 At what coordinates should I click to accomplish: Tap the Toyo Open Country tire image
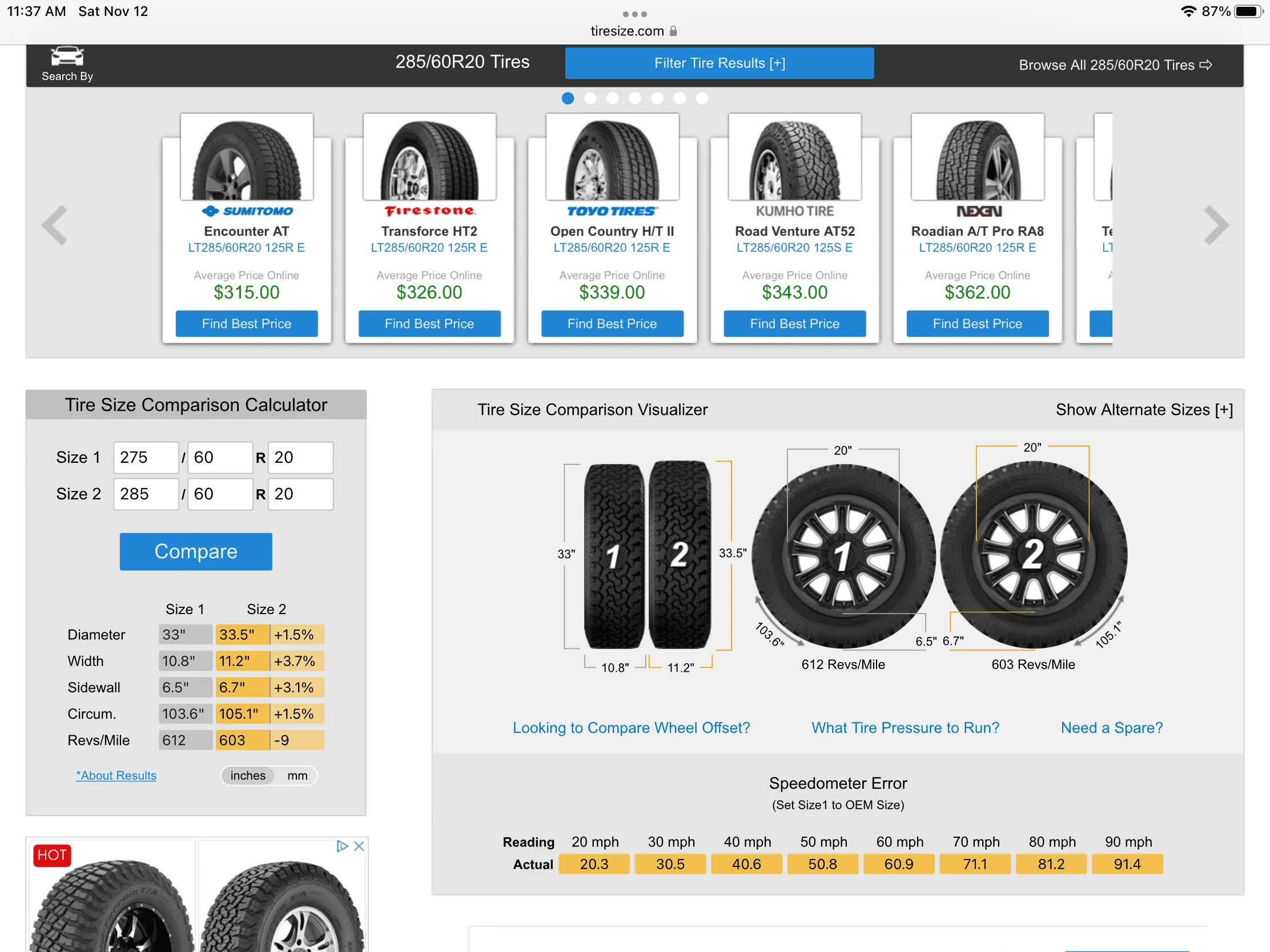612,156
